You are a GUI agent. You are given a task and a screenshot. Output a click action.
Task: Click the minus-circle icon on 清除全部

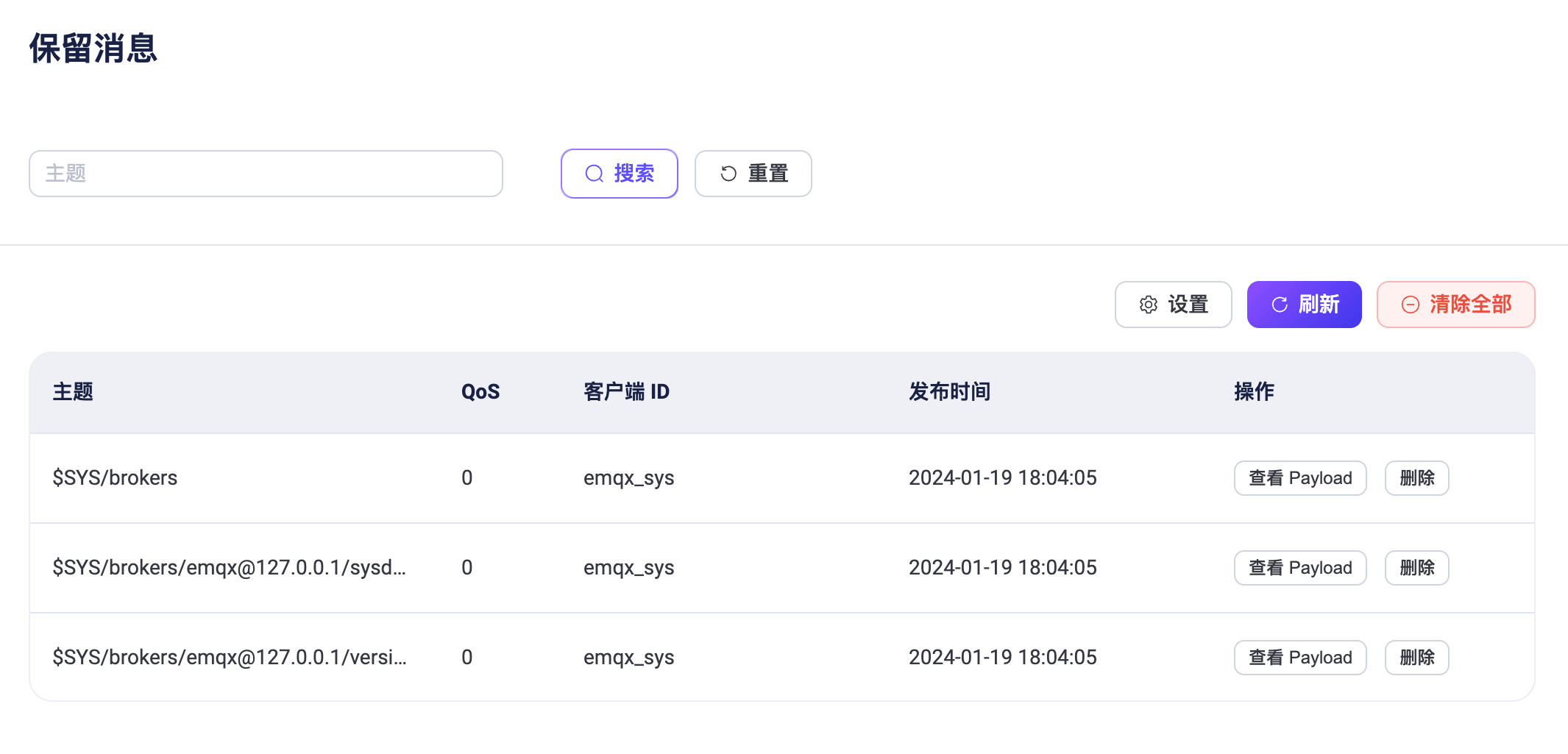[1410, 304]
